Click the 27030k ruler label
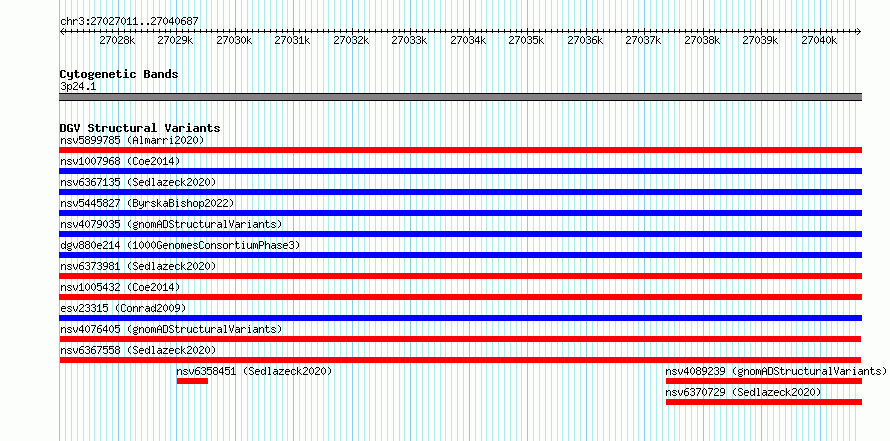This screenshot has height=441, width=890. coord(234,40)
